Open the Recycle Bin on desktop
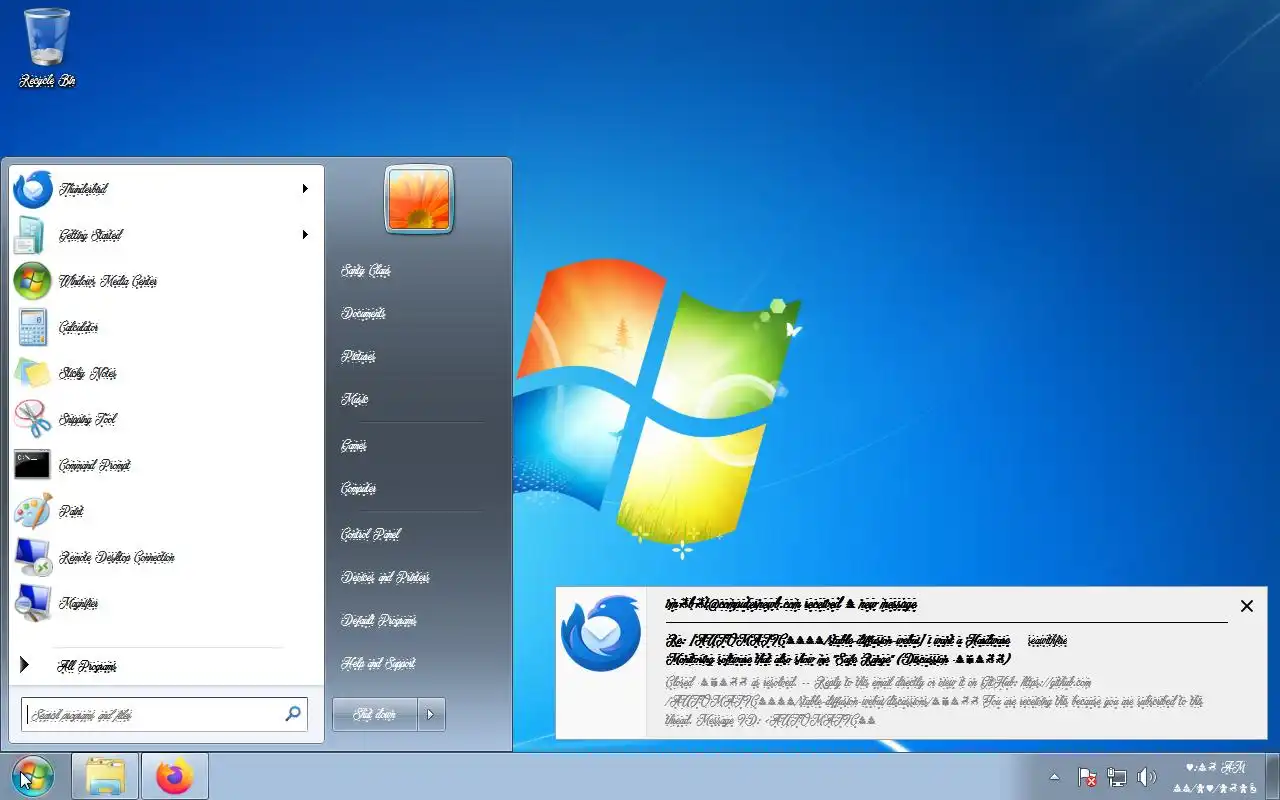 pyautogui.click(x=47, y=48)
